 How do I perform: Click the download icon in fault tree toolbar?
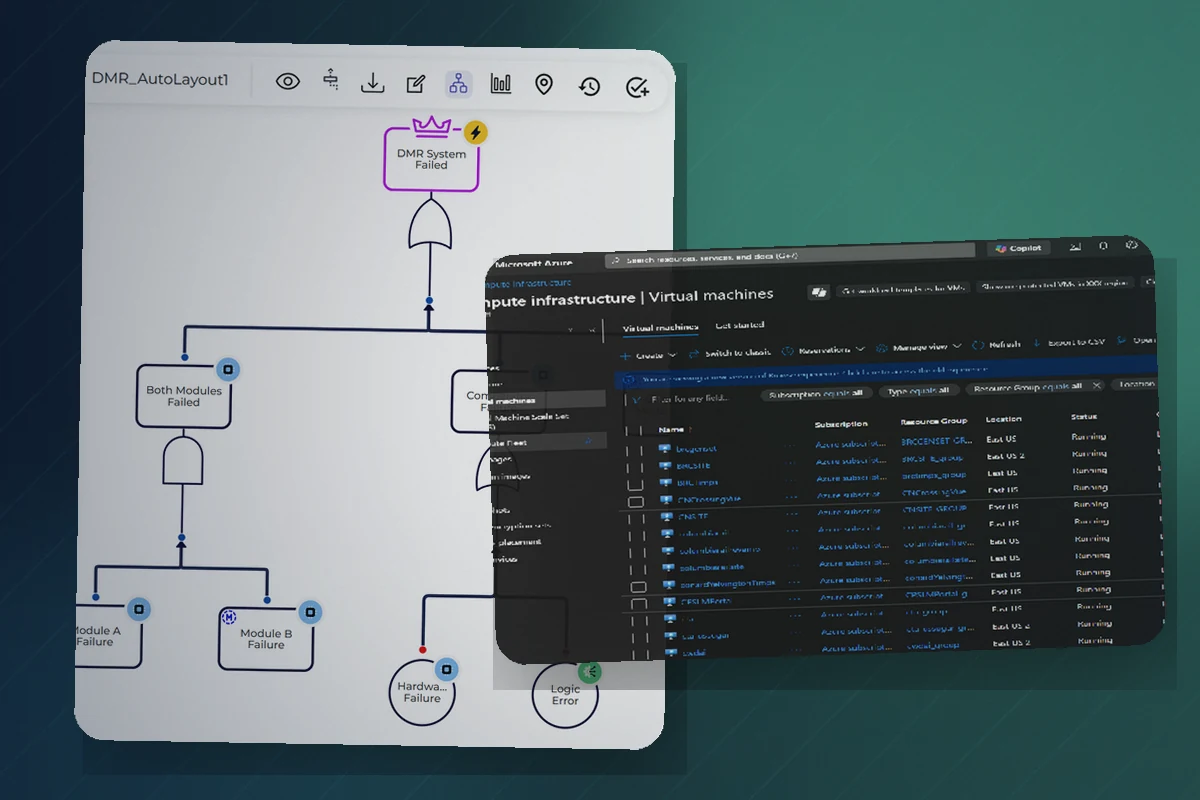coord(372,83)
